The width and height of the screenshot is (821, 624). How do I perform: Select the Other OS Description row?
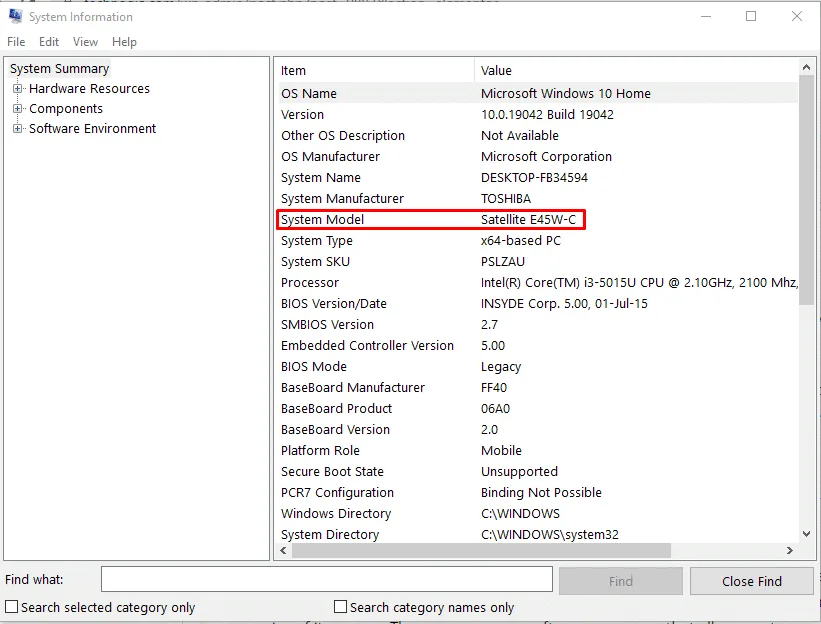click(538, 136)
